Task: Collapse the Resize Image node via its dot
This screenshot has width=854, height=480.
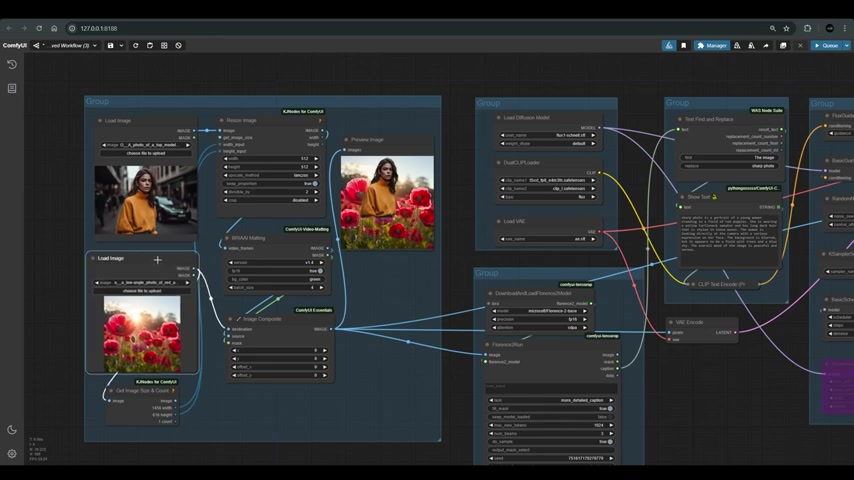Action: 221,120
